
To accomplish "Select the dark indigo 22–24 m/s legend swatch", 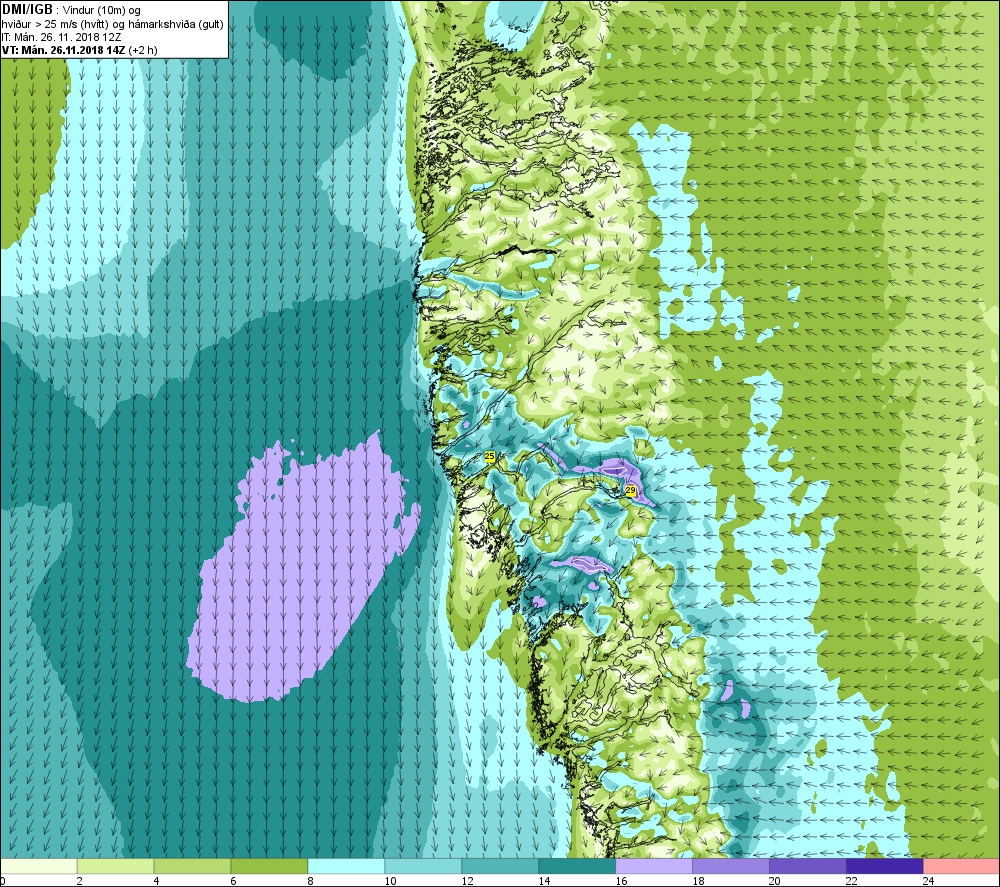I will point(885,866).
